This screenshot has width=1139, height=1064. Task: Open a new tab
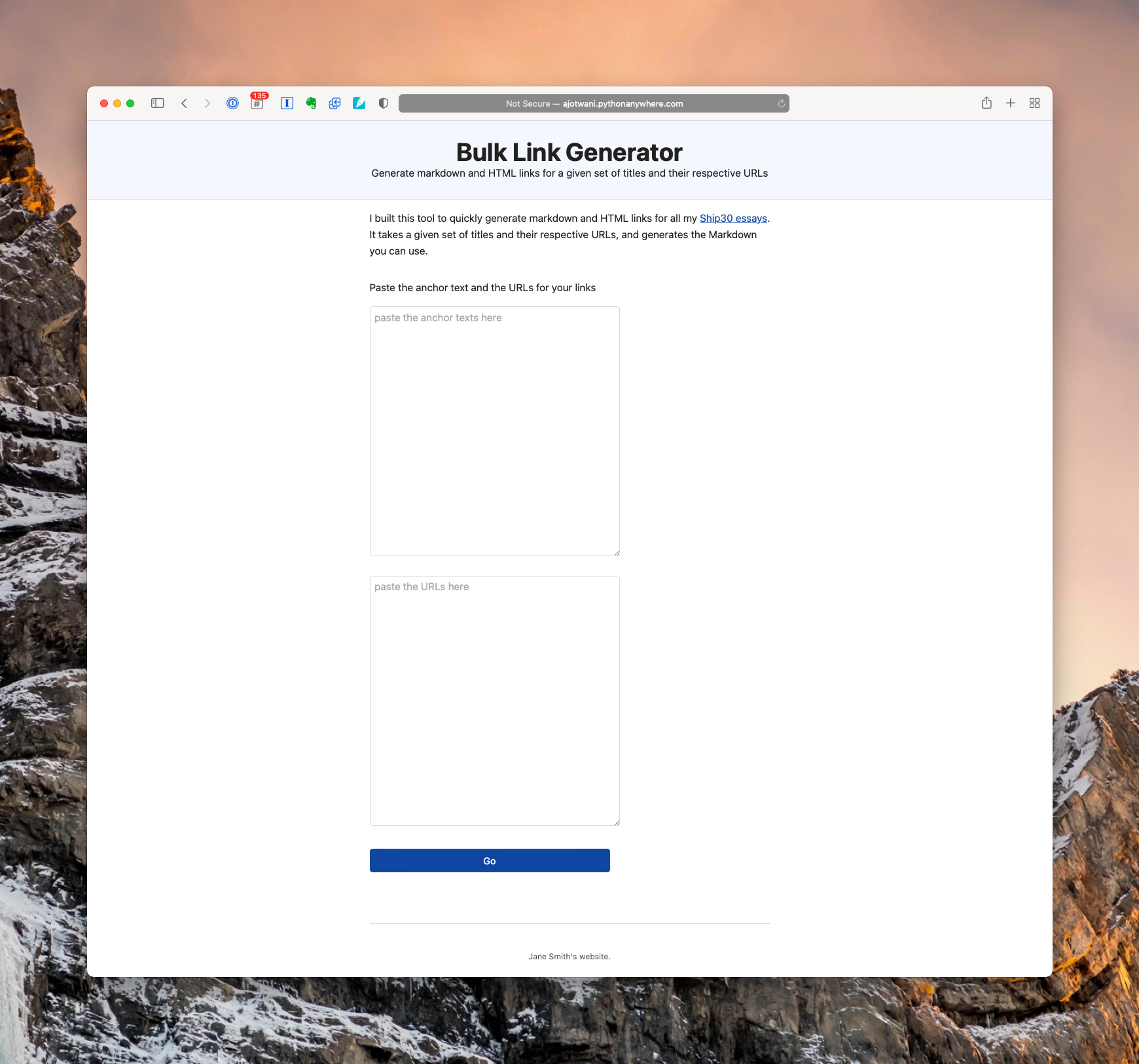(x=1011, y=103)
